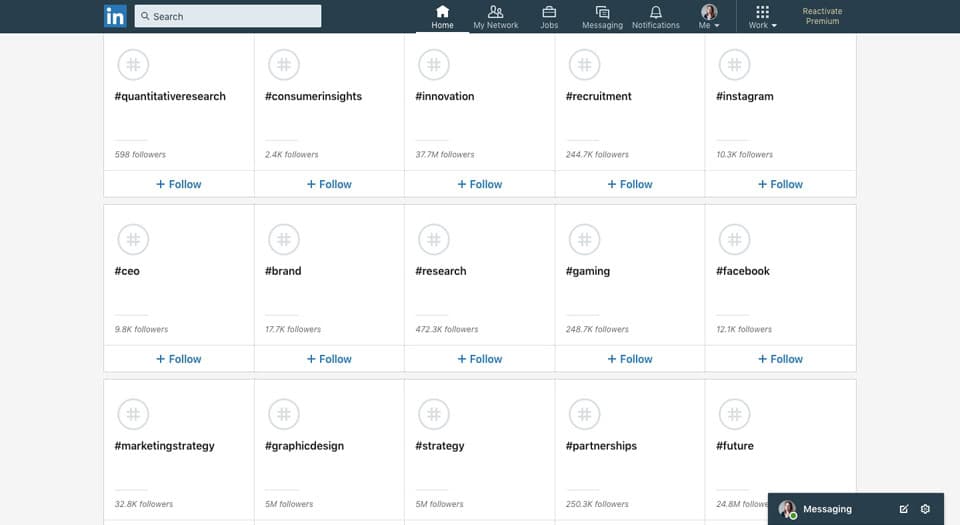960x525 pixels.
Task: Click hashtag icon above #consumerinsights
Action: pyautogui.click(x=283, y=64)
